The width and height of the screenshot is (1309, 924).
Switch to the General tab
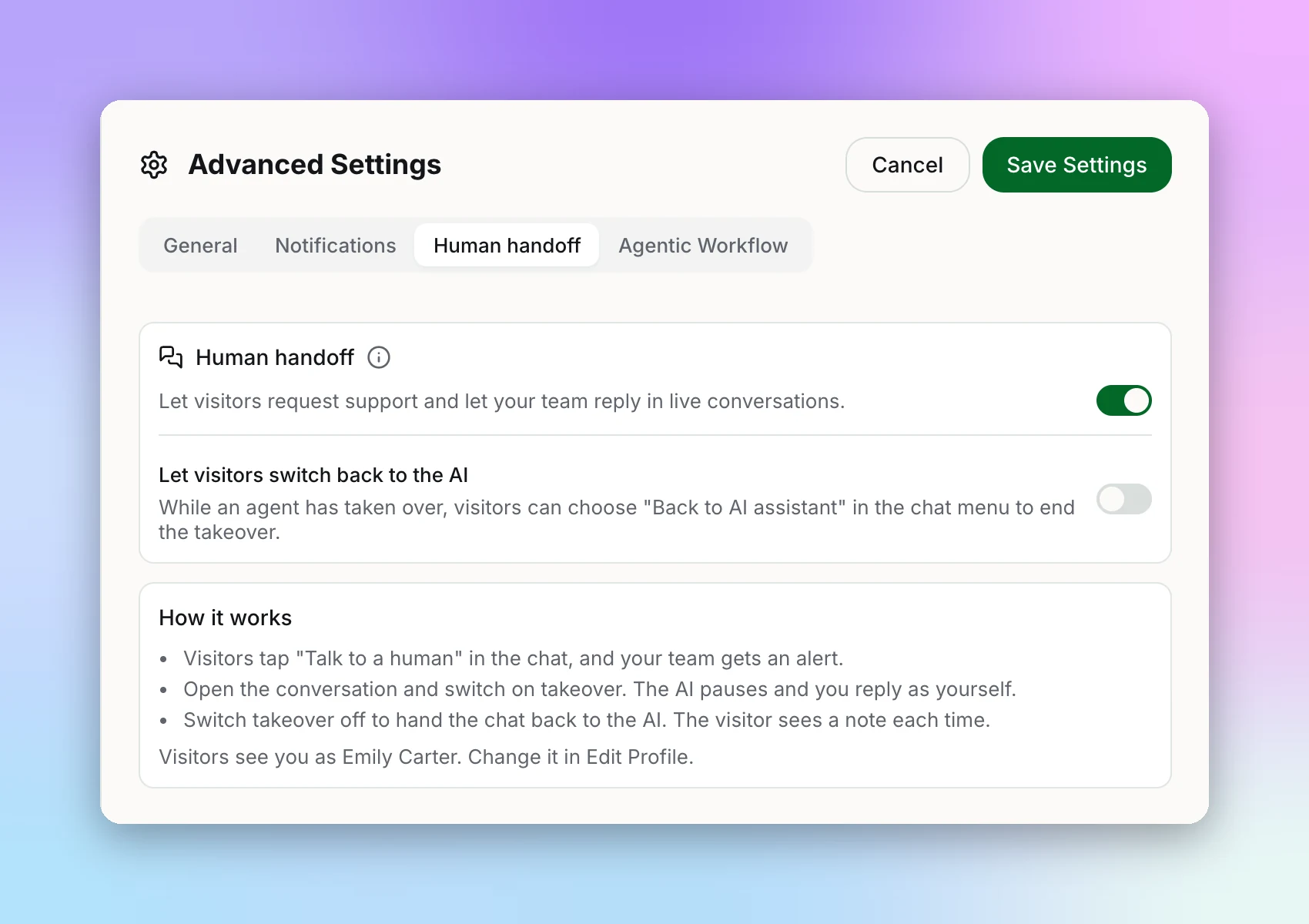200,245
